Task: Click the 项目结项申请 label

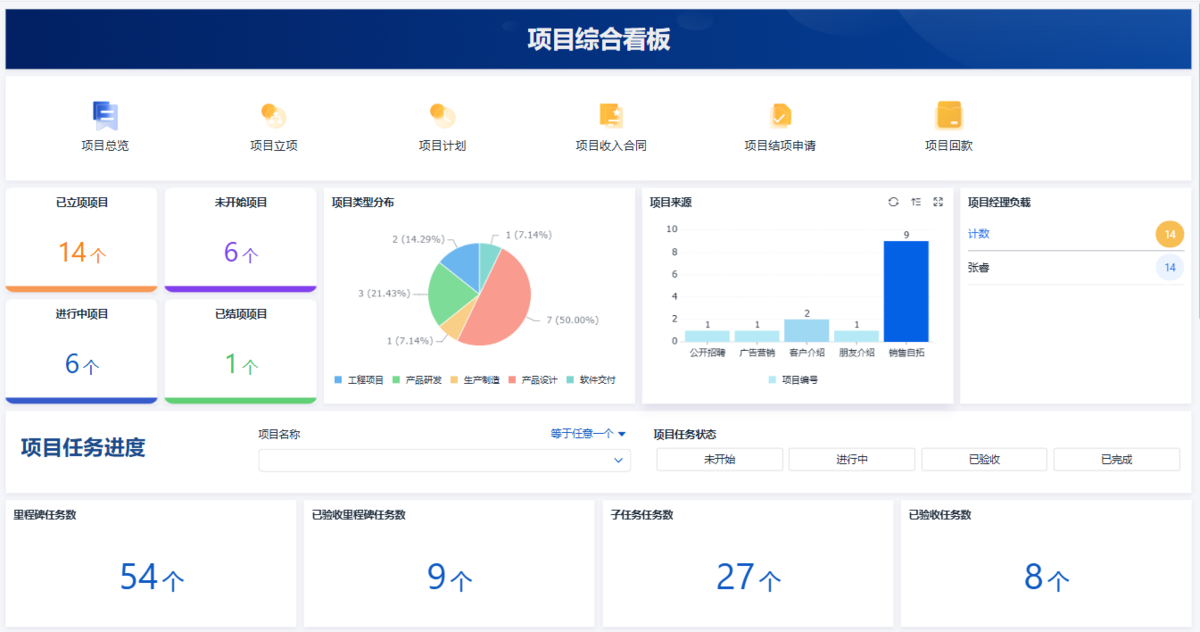Action: click(x=780, y=146)
